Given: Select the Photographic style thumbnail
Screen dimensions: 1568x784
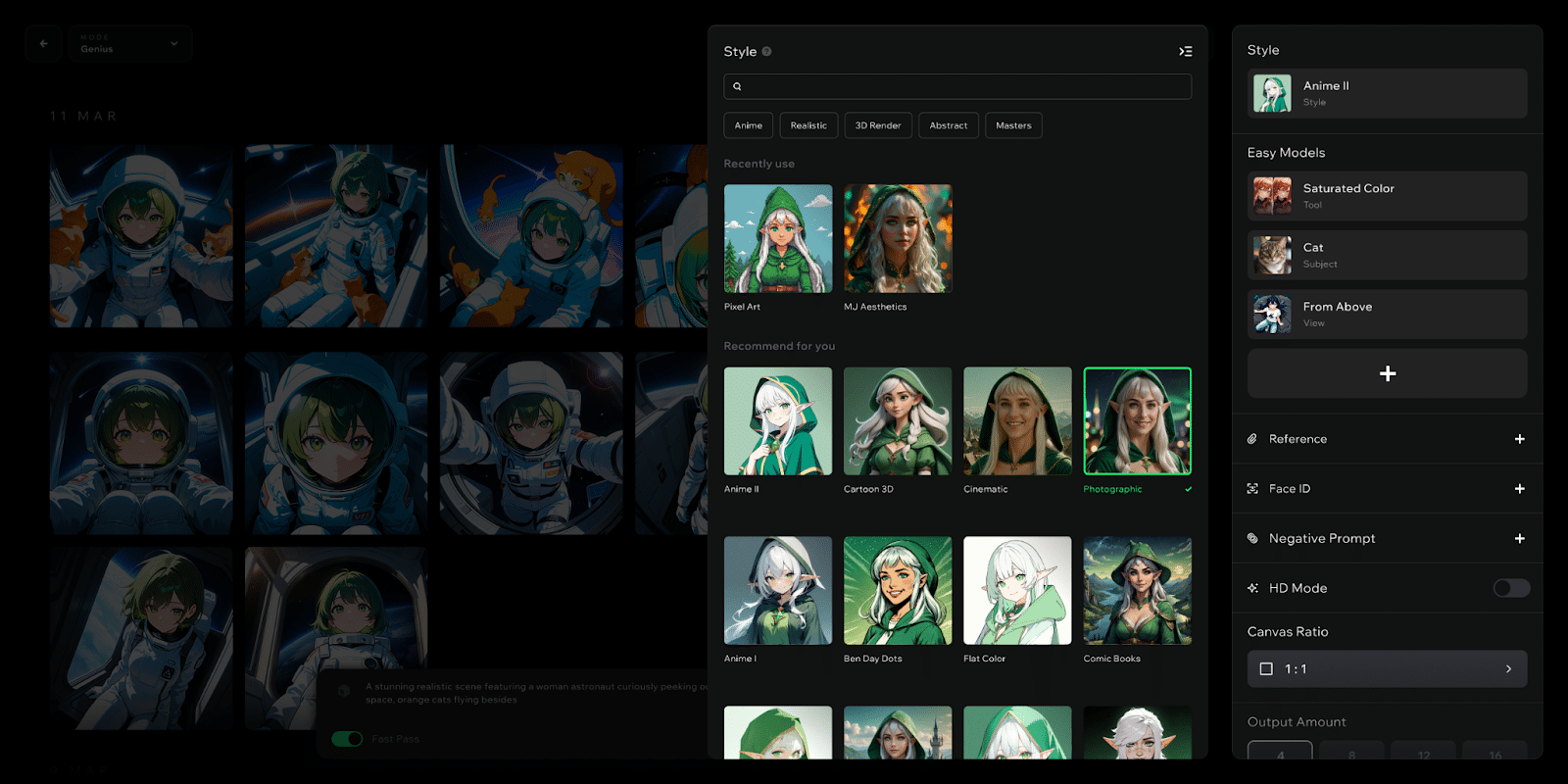Looking at the screenshot, I should point(1138,421).
